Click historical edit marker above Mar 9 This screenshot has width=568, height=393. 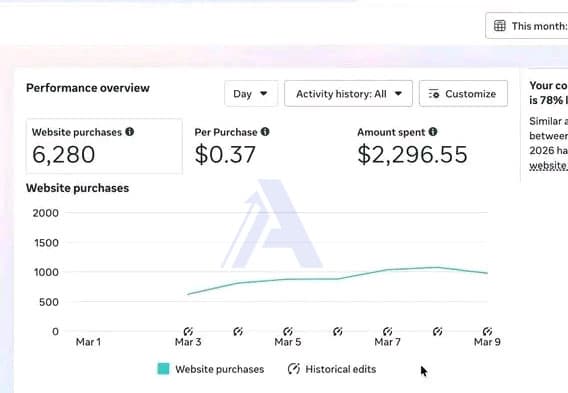coord(487,331)
